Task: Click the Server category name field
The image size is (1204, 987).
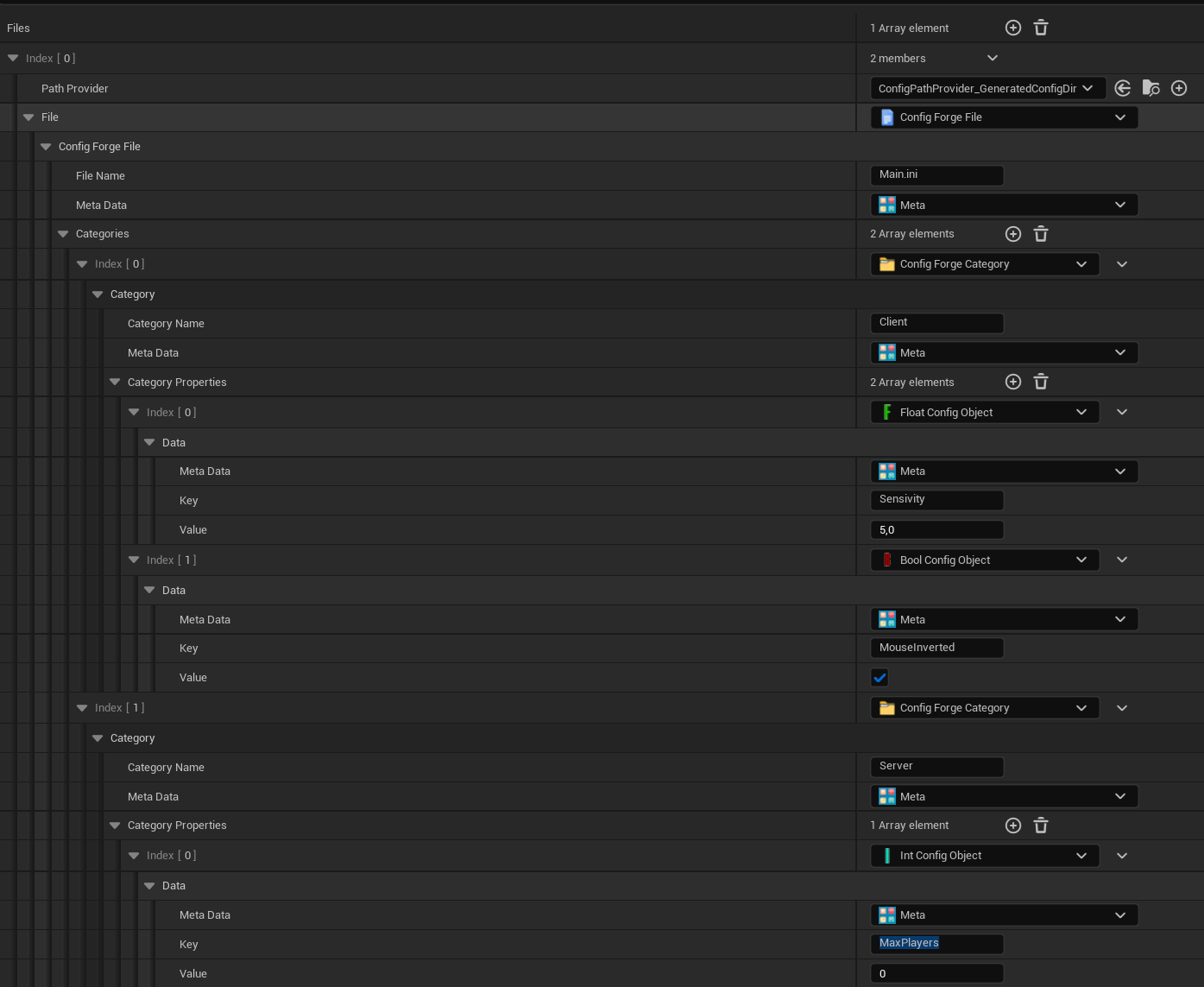Action: (936, 767)
